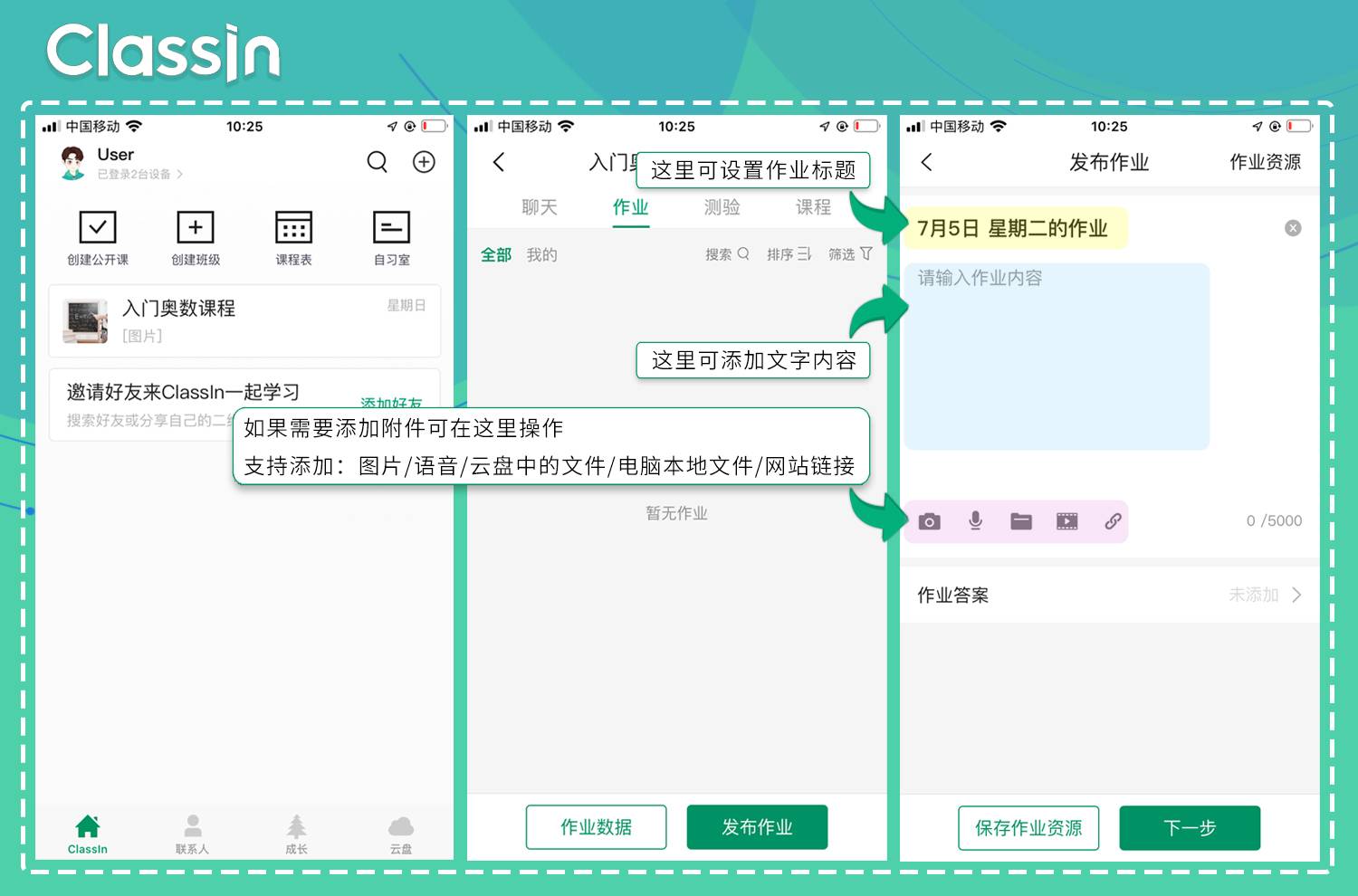The width and height of the screenshot is (1358, 896).
Task: Tap 搜索 in the homework list
Action: tap(727, 254)
